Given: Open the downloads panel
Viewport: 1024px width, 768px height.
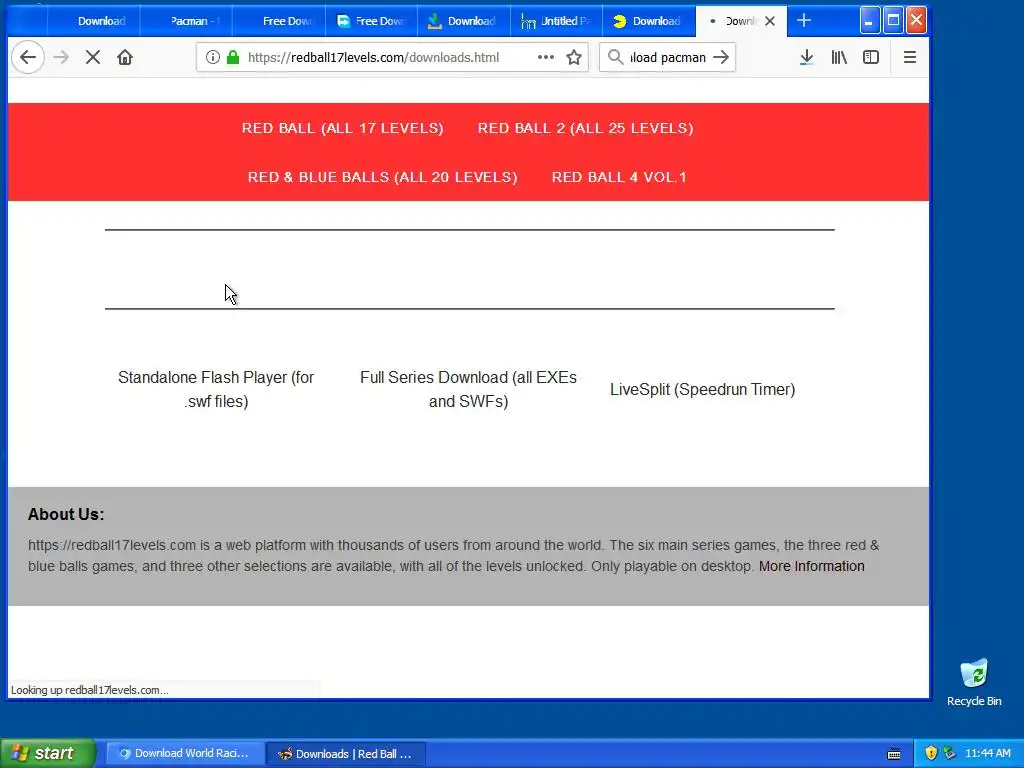Looking at the screenshot, I should point(807,57).
